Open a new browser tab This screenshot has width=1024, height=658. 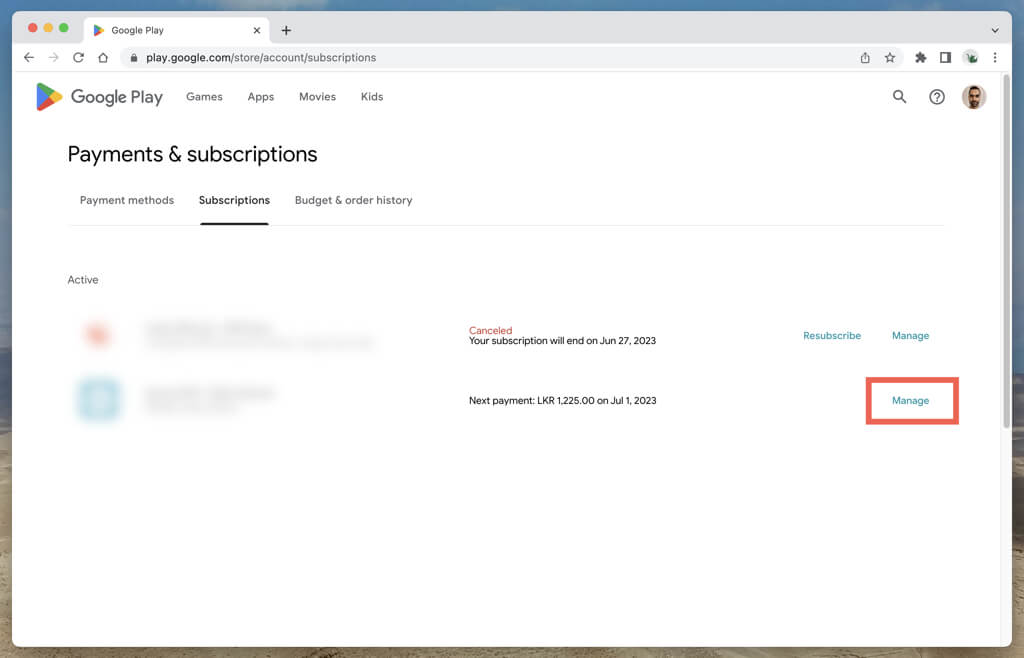coord(286,30)
